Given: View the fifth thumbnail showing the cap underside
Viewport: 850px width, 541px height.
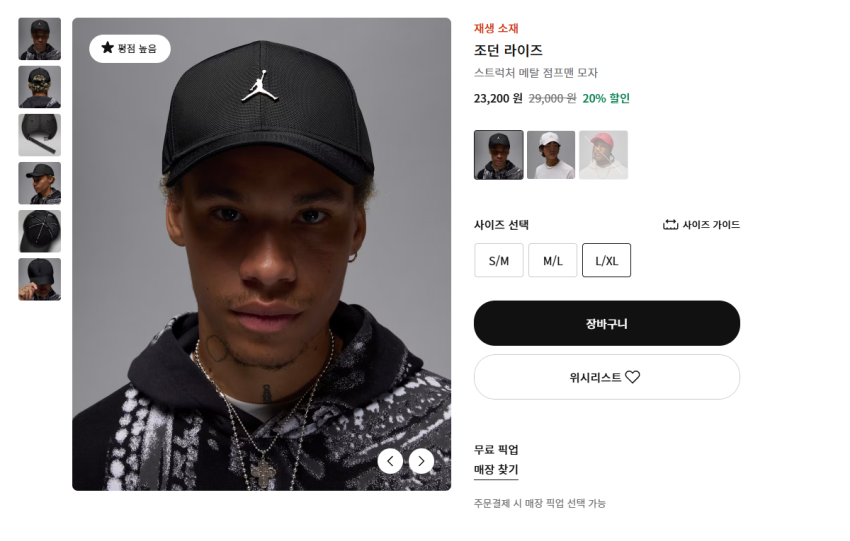Looking at the screenshot, I should (x=40, y=231).
